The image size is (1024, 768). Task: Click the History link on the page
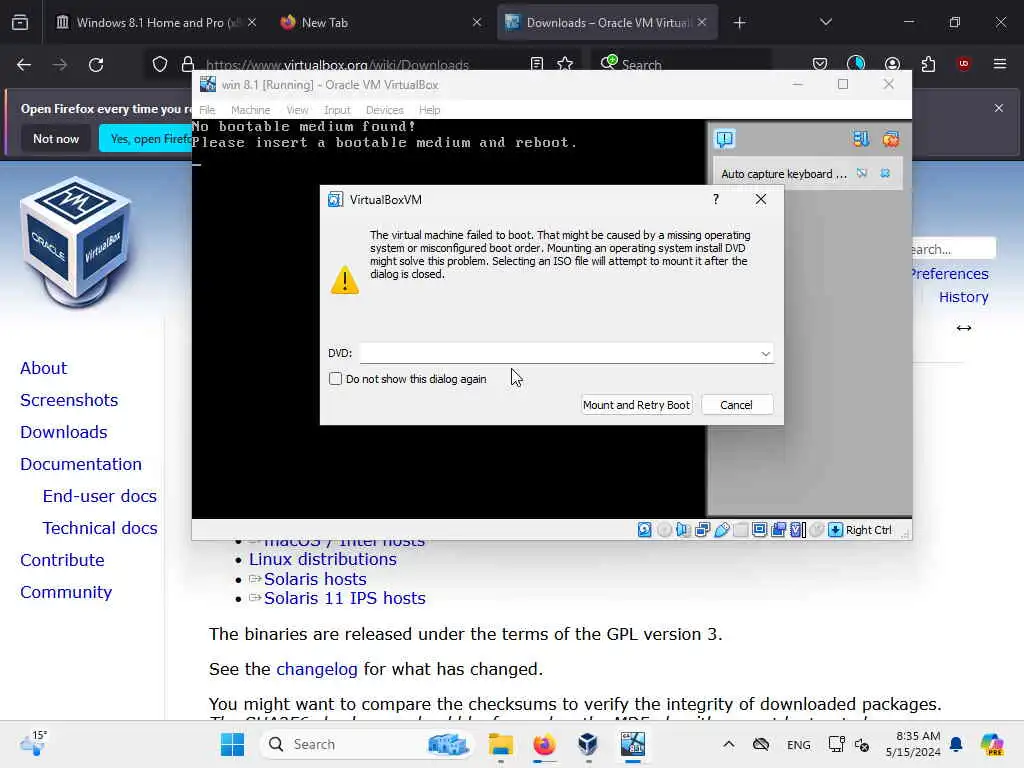(x=963, y=297)
